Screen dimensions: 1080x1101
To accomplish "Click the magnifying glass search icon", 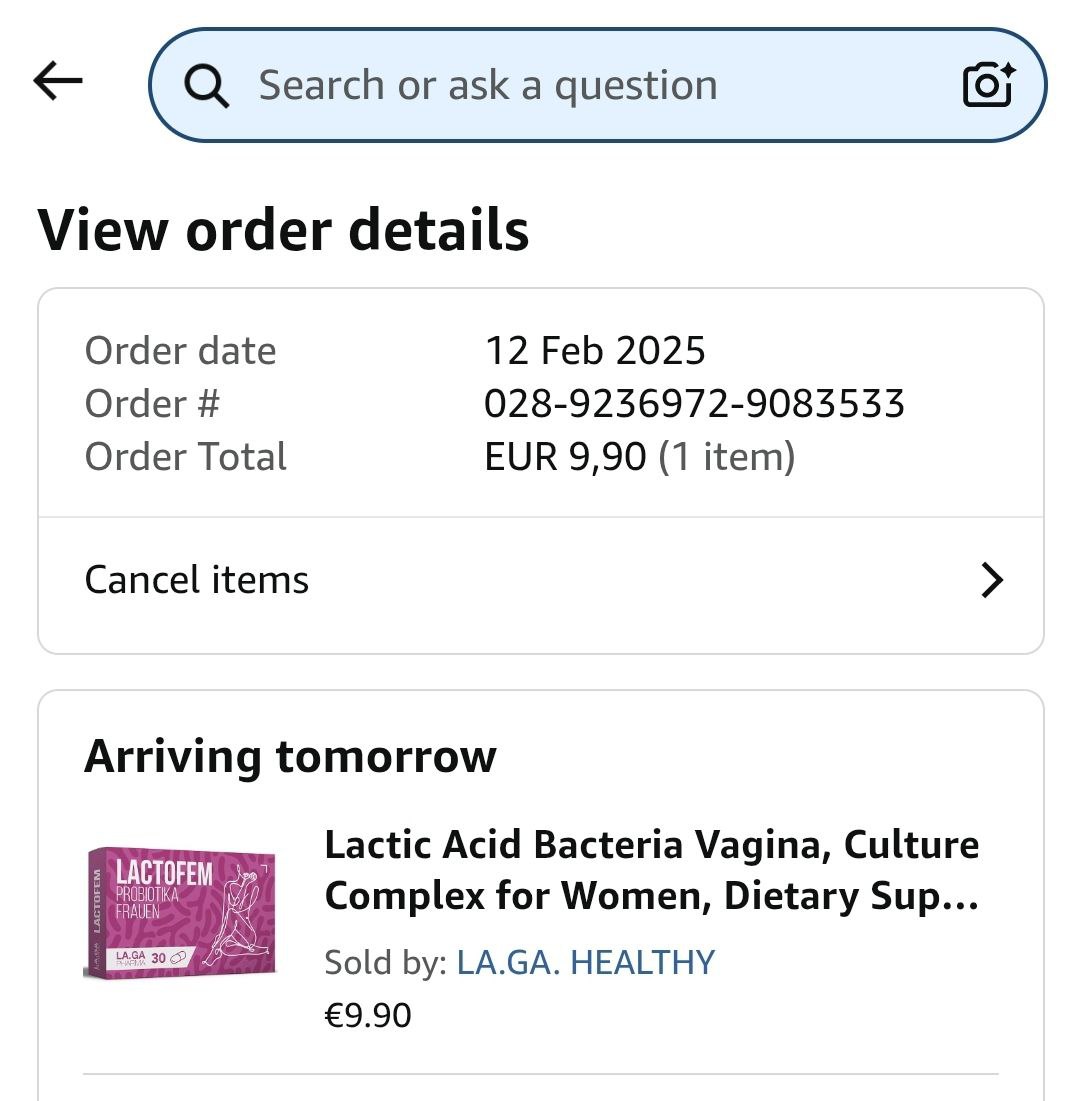I will coord(207,86).
